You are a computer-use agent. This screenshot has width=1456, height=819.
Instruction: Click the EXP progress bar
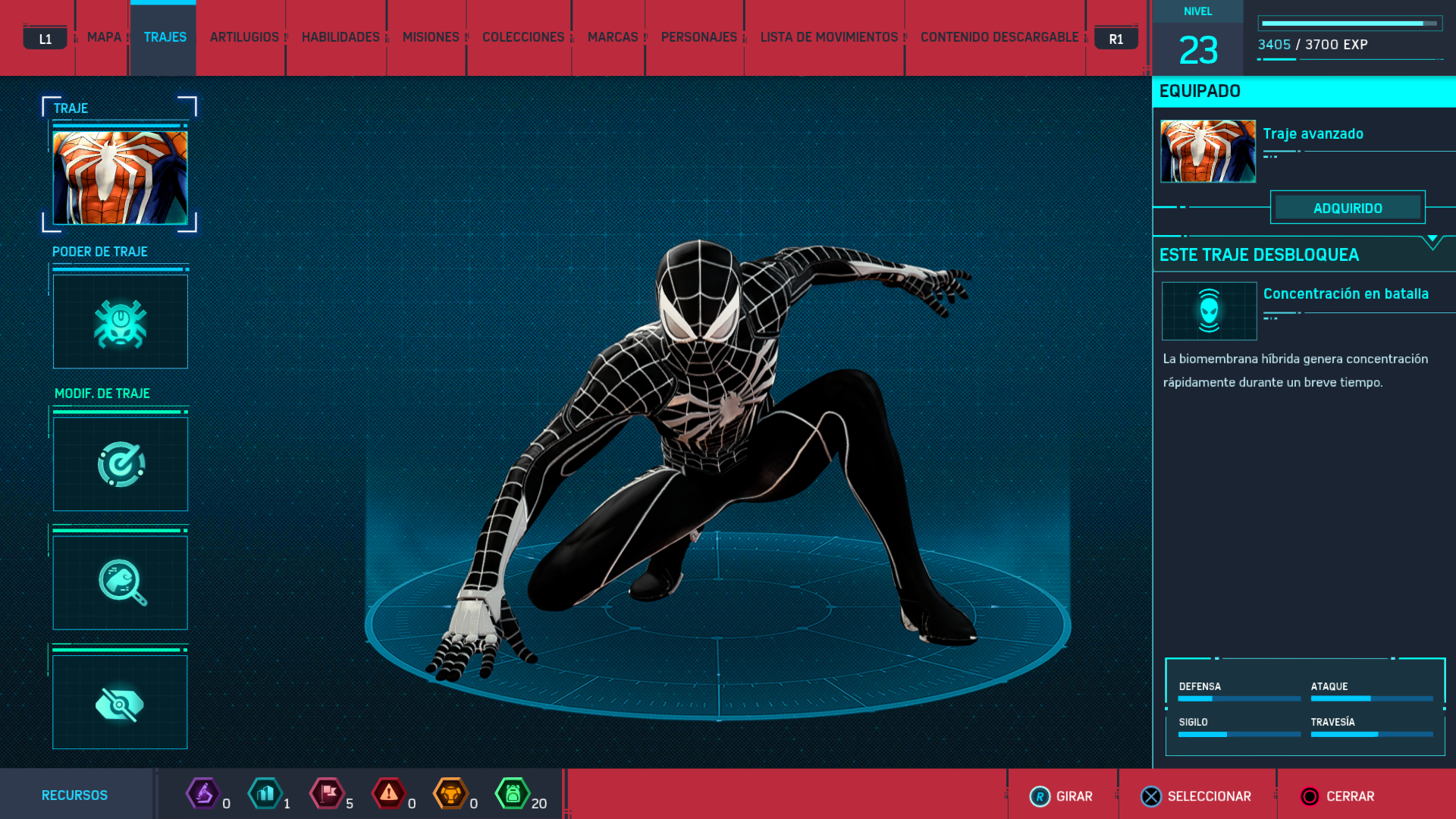click(x=1349, y=24)
